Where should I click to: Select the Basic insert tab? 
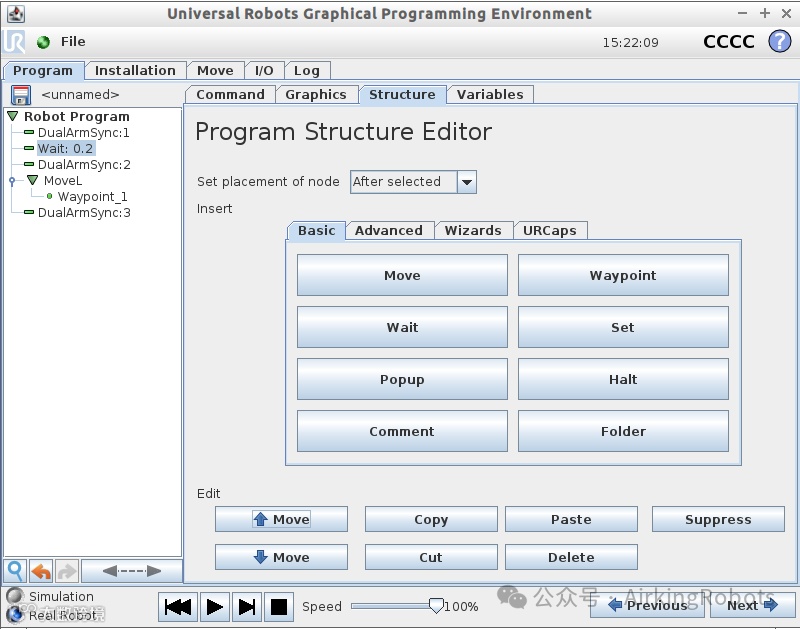(x=316, y=230)
